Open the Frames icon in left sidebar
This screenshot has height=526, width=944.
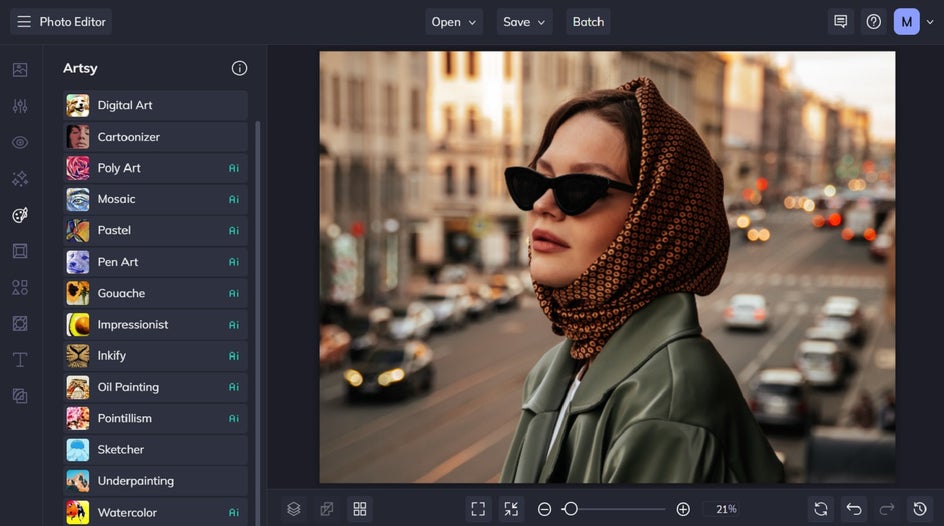pos(20,251)
